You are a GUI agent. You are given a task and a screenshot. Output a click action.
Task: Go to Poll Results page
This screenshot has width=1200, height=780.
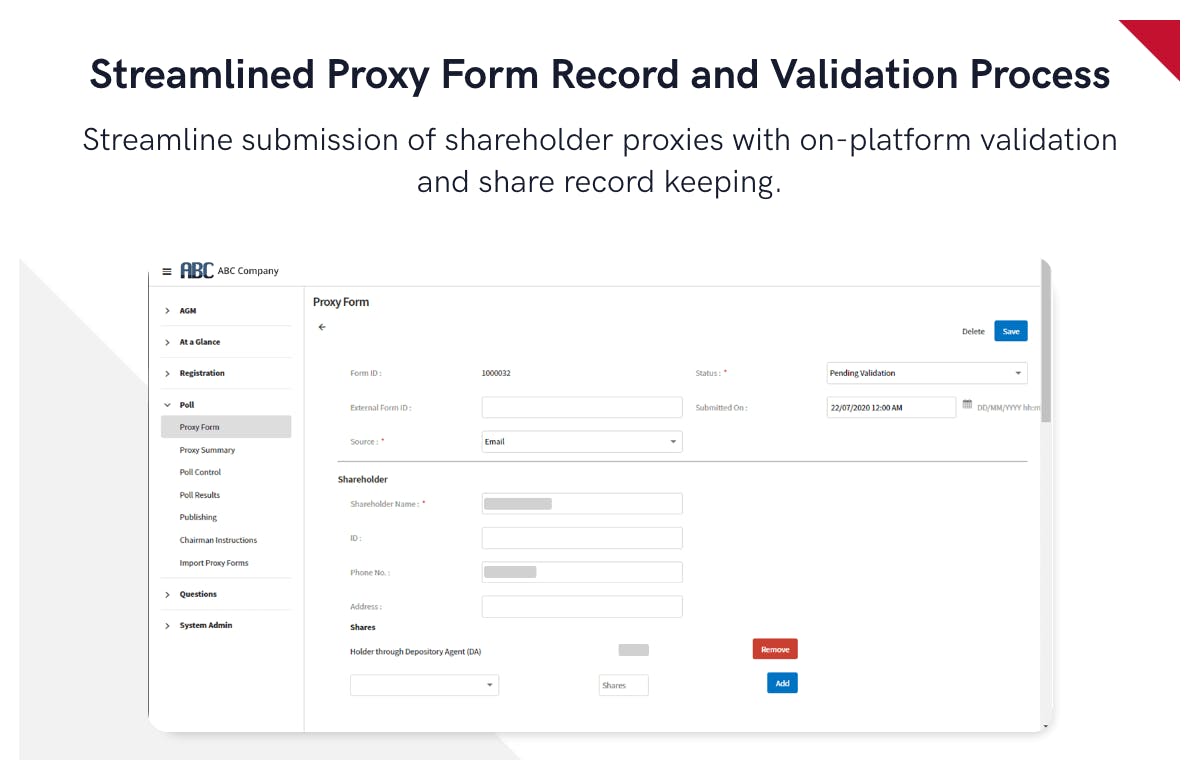click(200, 495)
